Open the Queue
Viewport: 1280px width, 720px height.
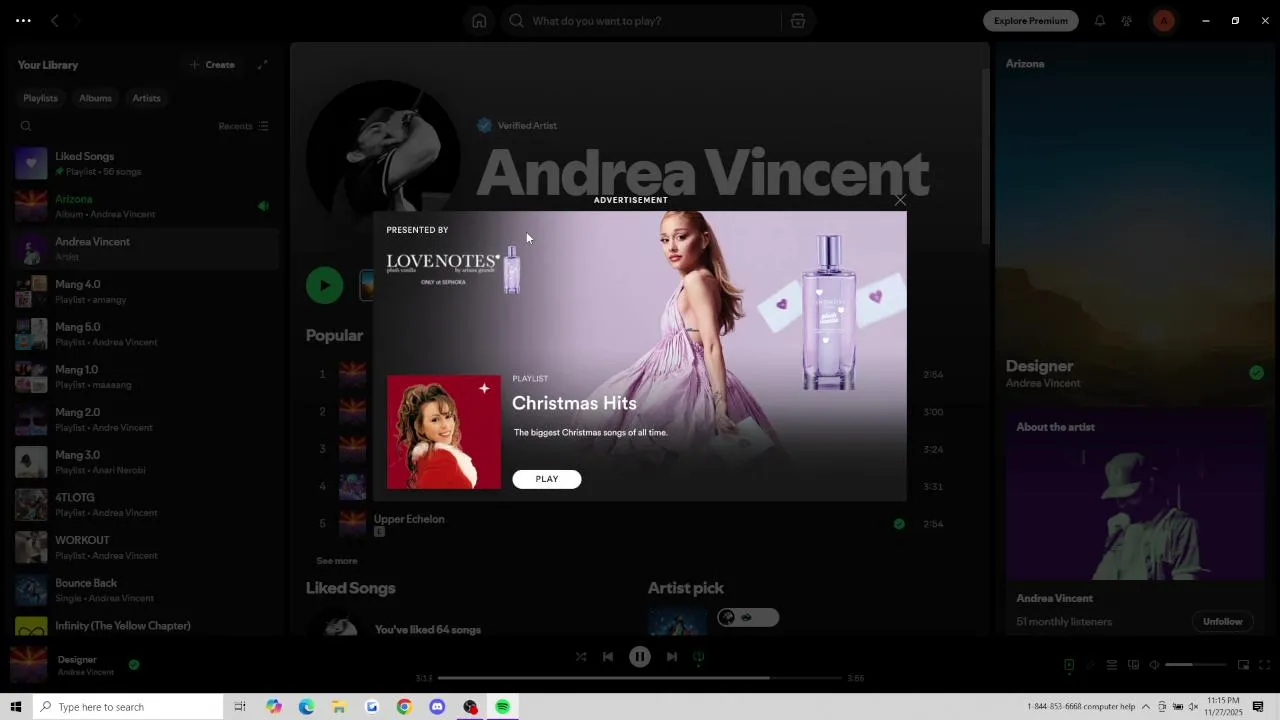pos(1111,665)
